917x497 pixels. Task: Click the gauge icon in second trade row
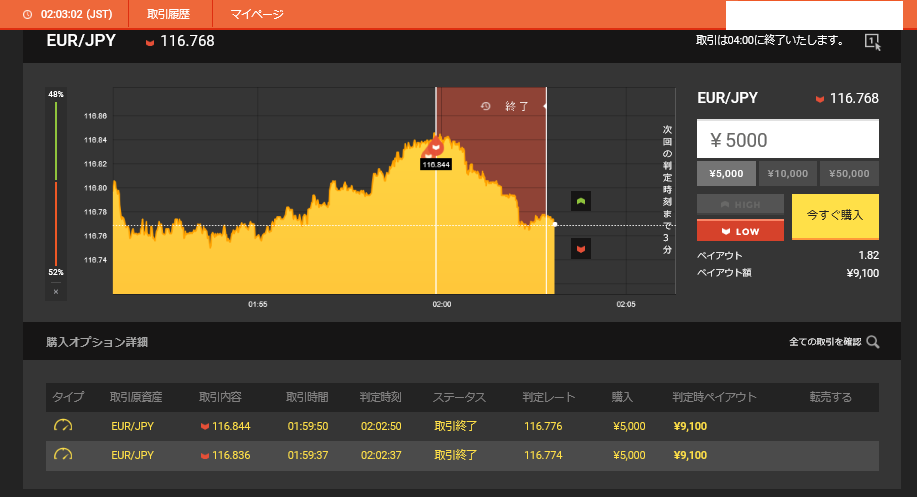63,455
